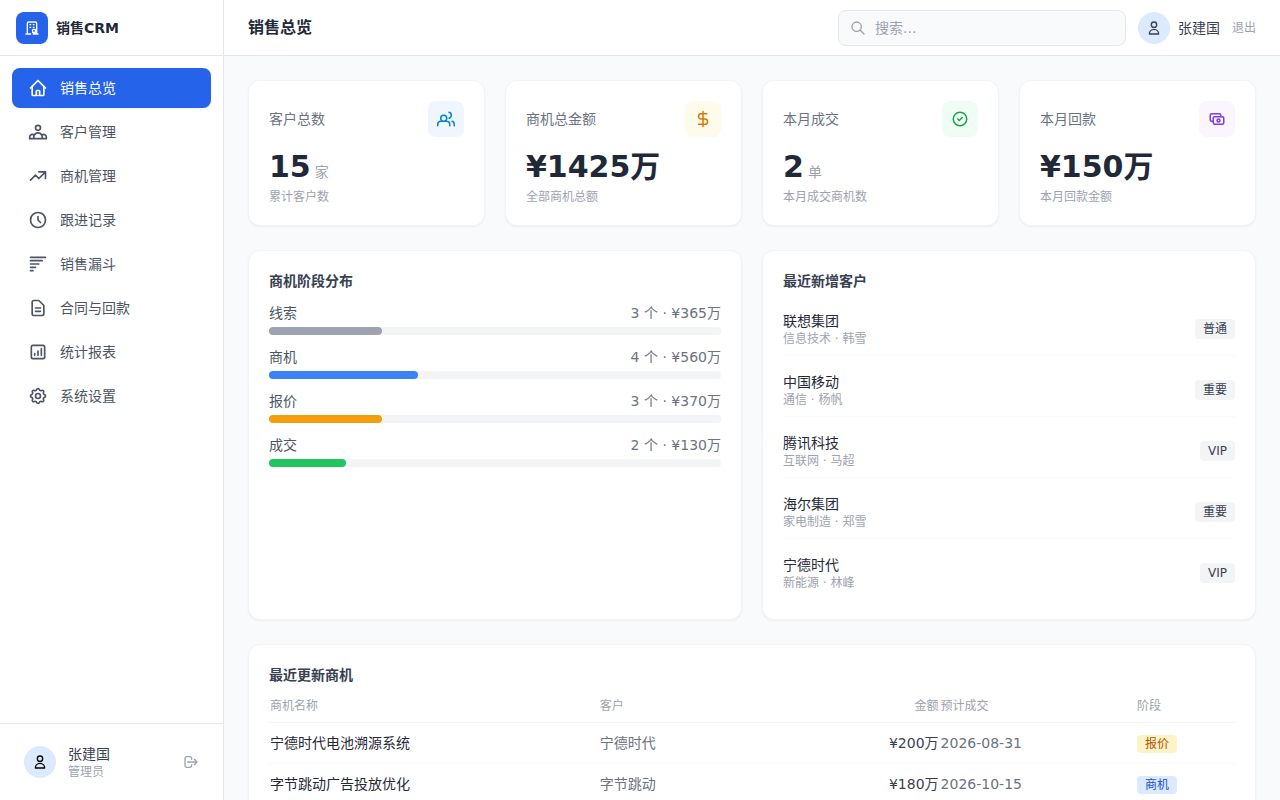Click the 3 个 · ¥365万 value

pyautogui.click(x=675, y=313)
